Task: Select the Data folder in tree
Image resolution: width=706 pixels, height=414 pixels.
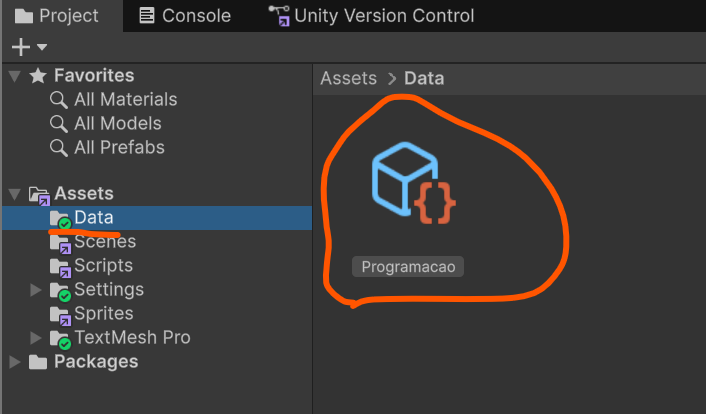Action: 93,218
